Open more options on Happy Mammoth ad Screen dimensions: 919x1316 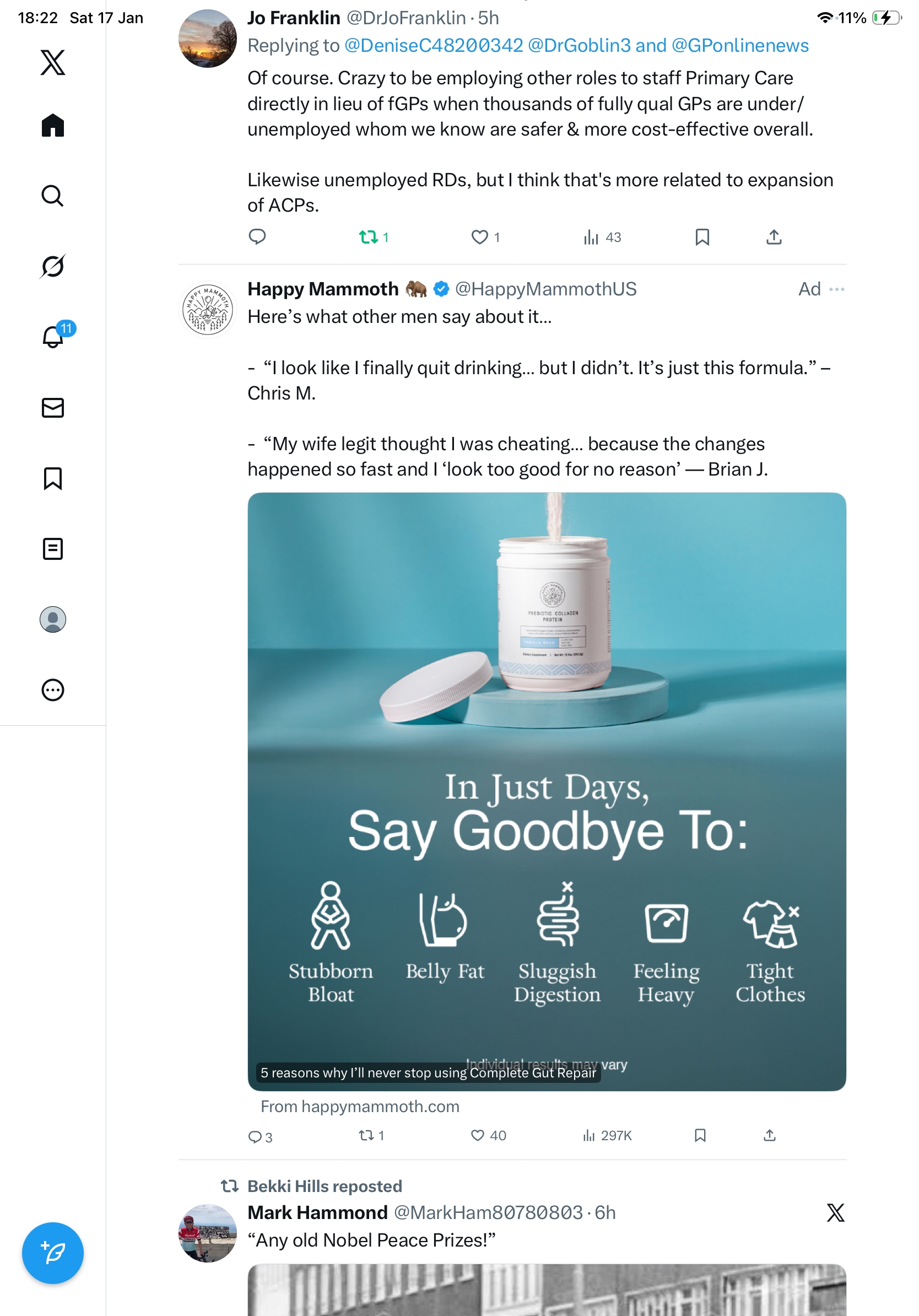coord(836,289)
